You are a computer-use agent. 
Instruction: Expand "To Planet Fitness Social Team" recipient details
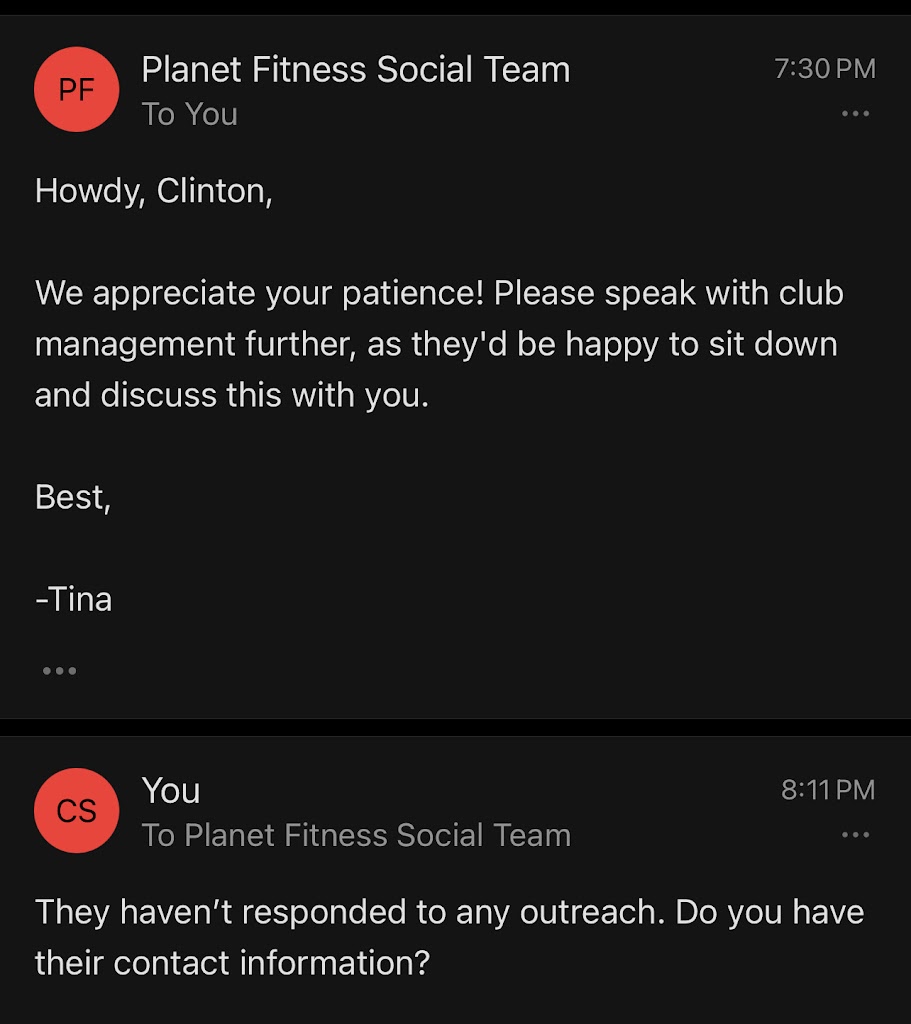(356, 835)
